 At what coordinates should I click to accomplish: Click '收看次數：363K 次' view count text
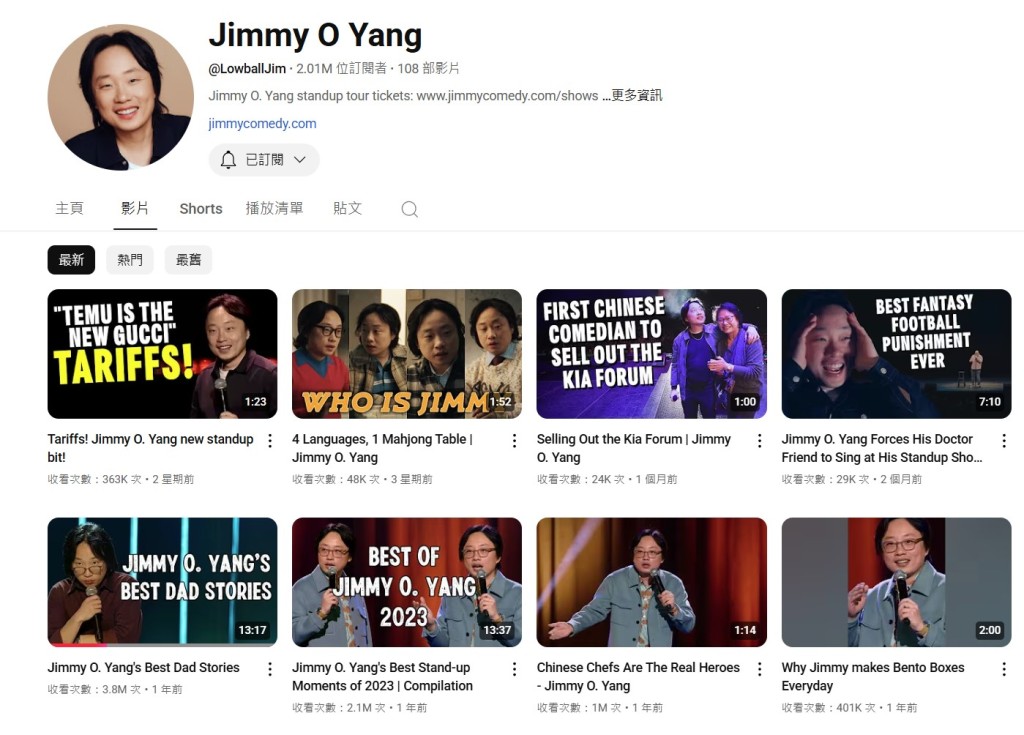(x=95, y=480)
